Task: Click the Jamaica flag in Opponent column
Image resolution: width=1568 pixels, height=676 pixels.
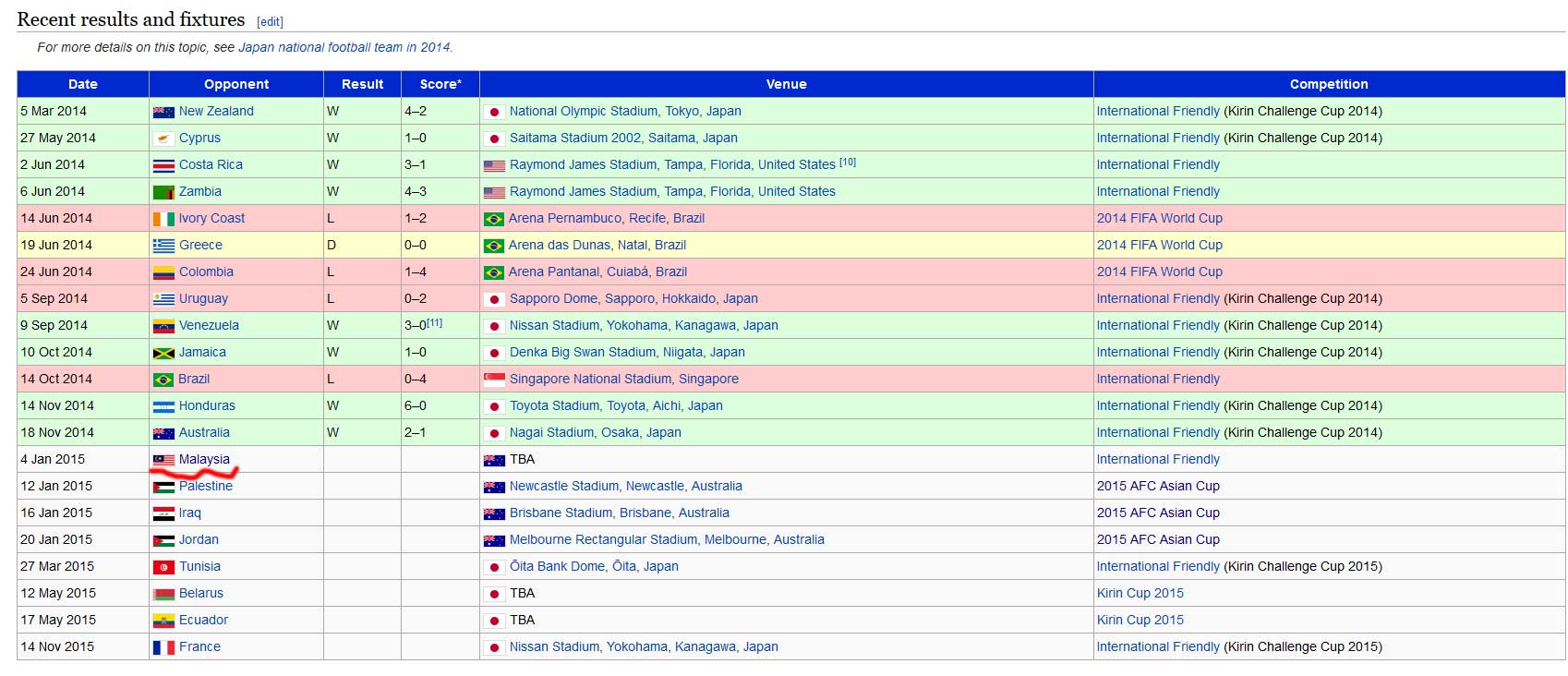Action: click(x=163, y=353)
